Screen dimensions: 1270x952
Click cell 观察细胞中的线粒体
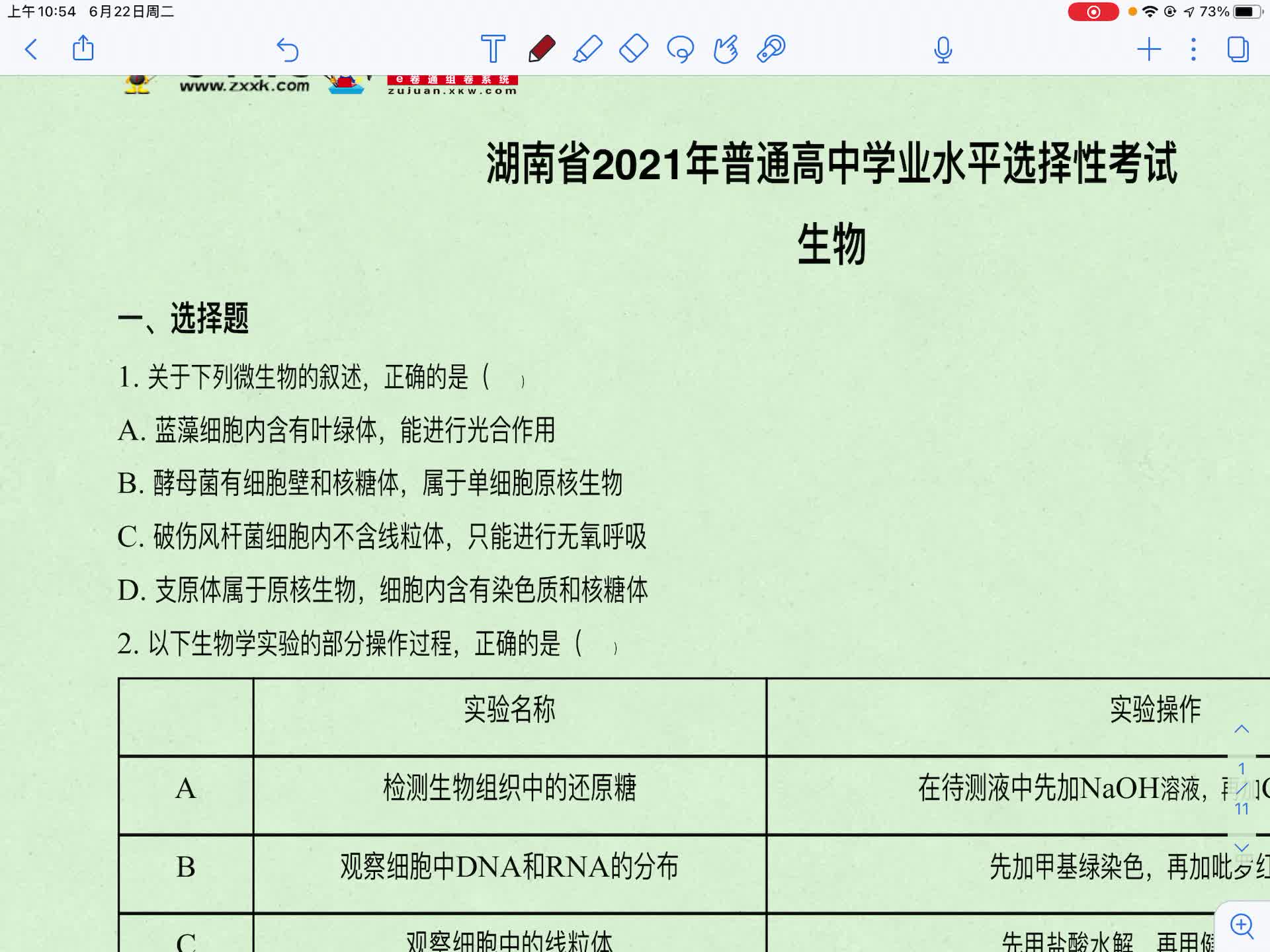coord(509,941)
